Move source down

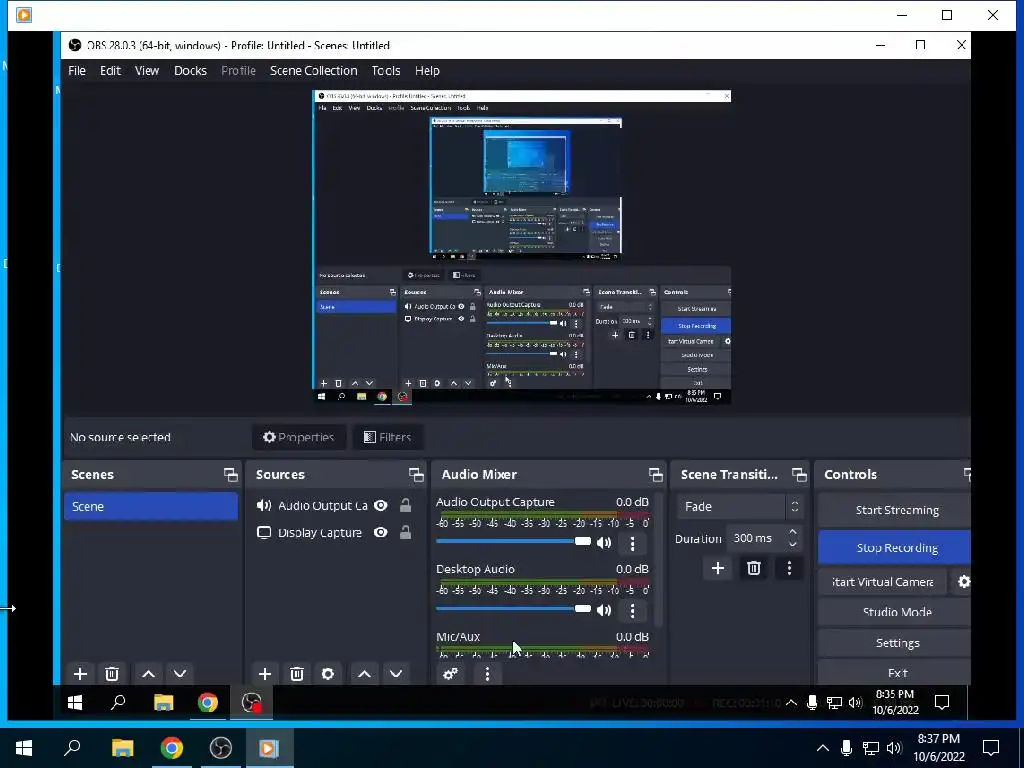tap(396, 673)
